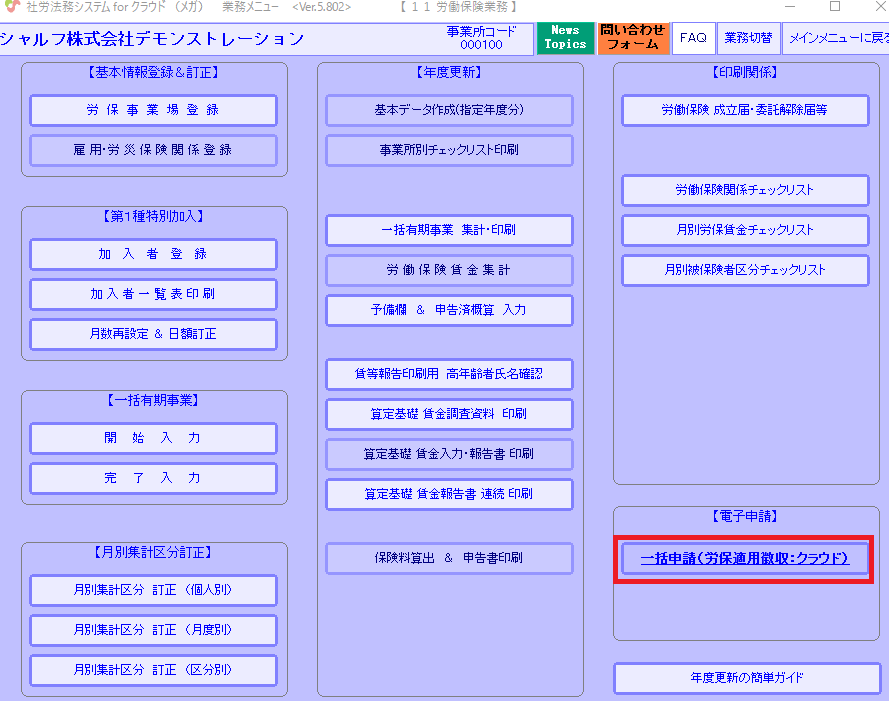
Task: Open 加入者登録 under 第1種特別加入
Action: click(x=153, y=254)
